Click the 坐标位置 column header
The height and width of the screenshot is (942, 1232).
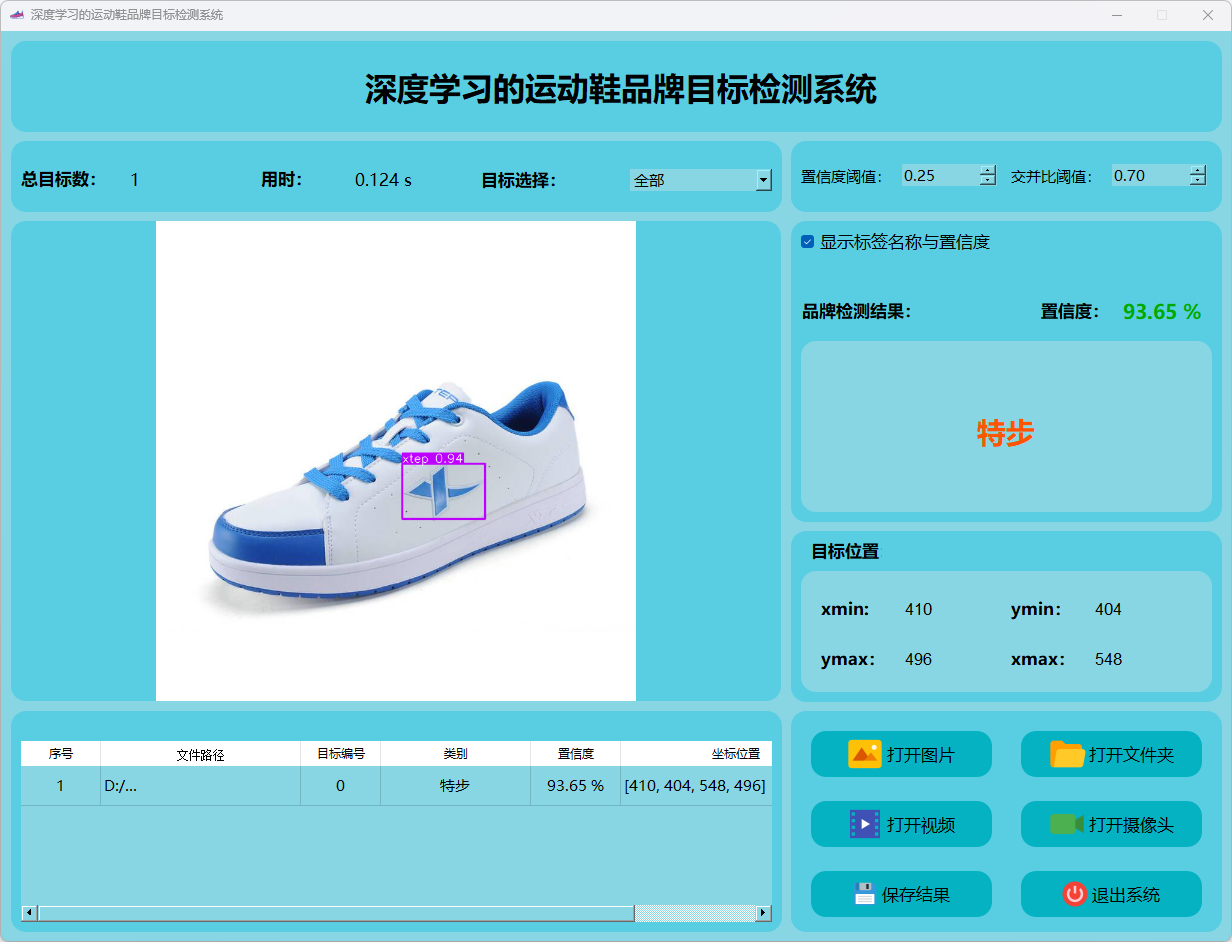click(x=696, y=754)
